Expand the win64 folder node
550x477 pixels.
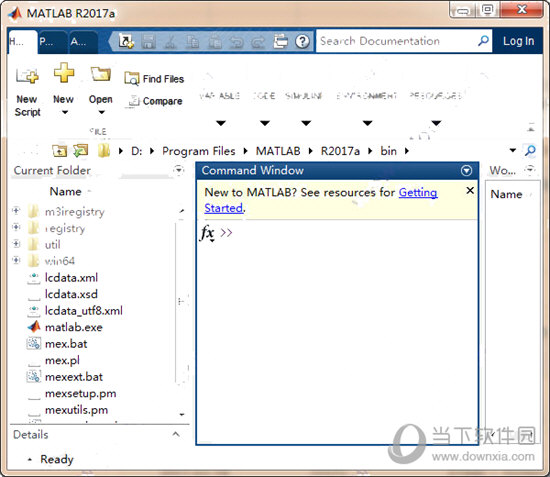pyautogui.click(x=16, y=260)
